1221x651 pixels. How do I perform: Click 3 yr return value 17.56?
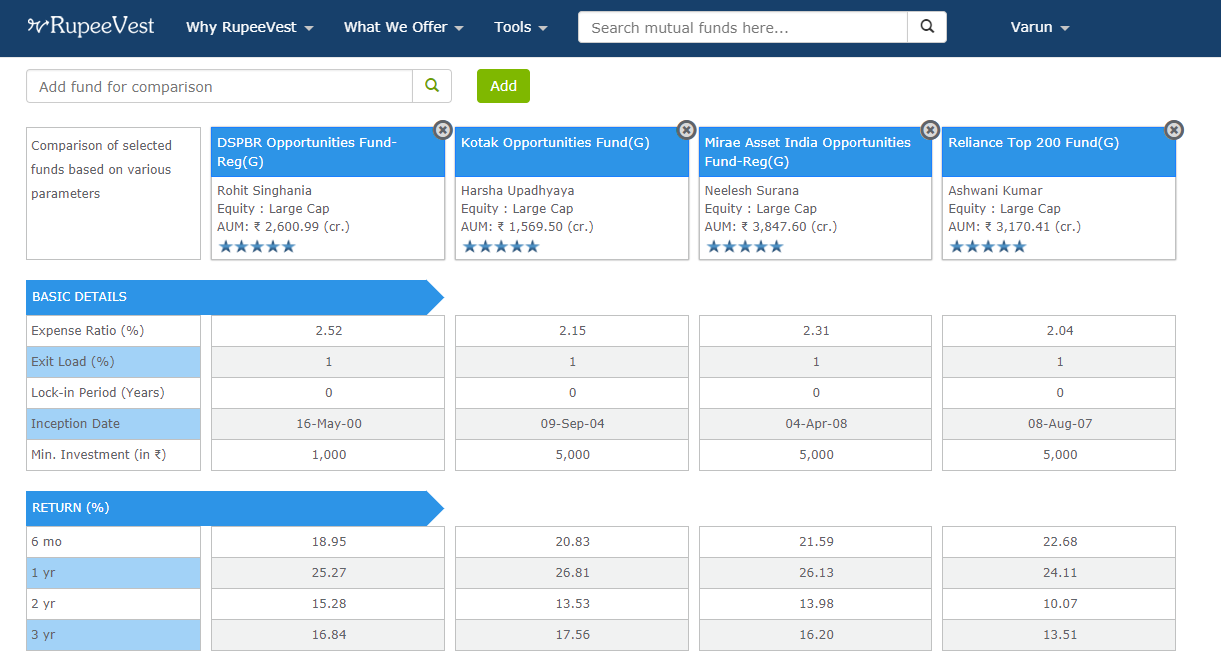point(572,634)
